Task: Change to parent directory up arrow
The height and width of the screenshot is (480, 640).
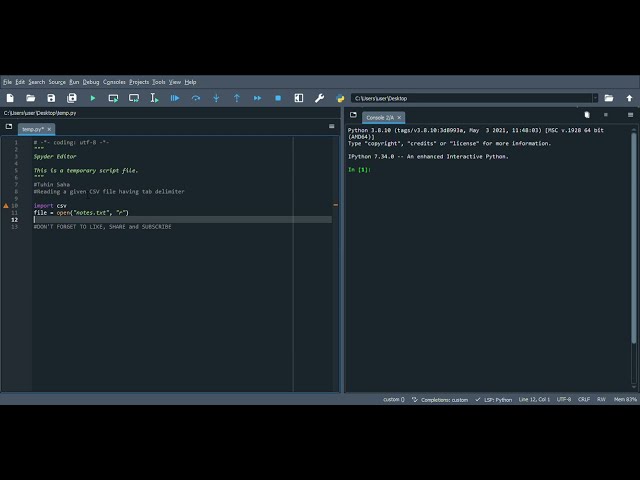Action: click(629, 98)
